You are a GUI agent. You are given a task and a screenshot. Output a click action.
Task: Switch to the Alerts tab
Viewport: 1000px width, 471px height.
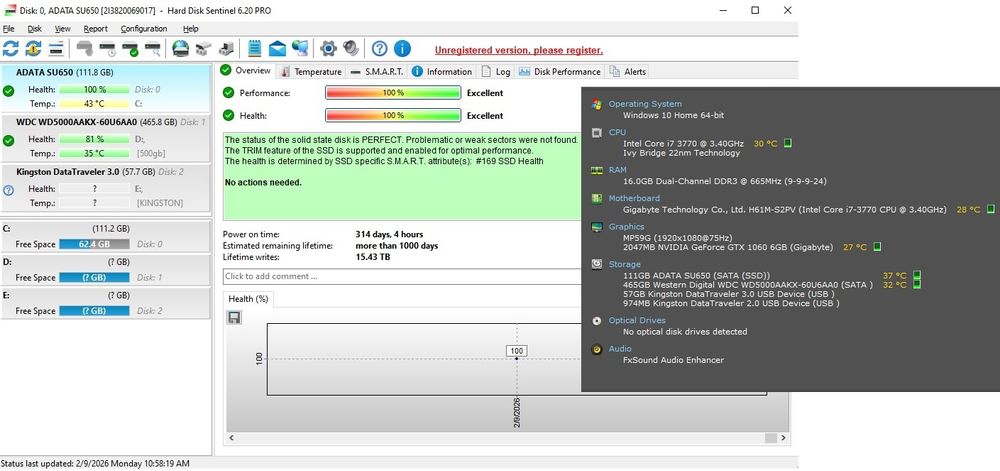click(x=628, y=71)
